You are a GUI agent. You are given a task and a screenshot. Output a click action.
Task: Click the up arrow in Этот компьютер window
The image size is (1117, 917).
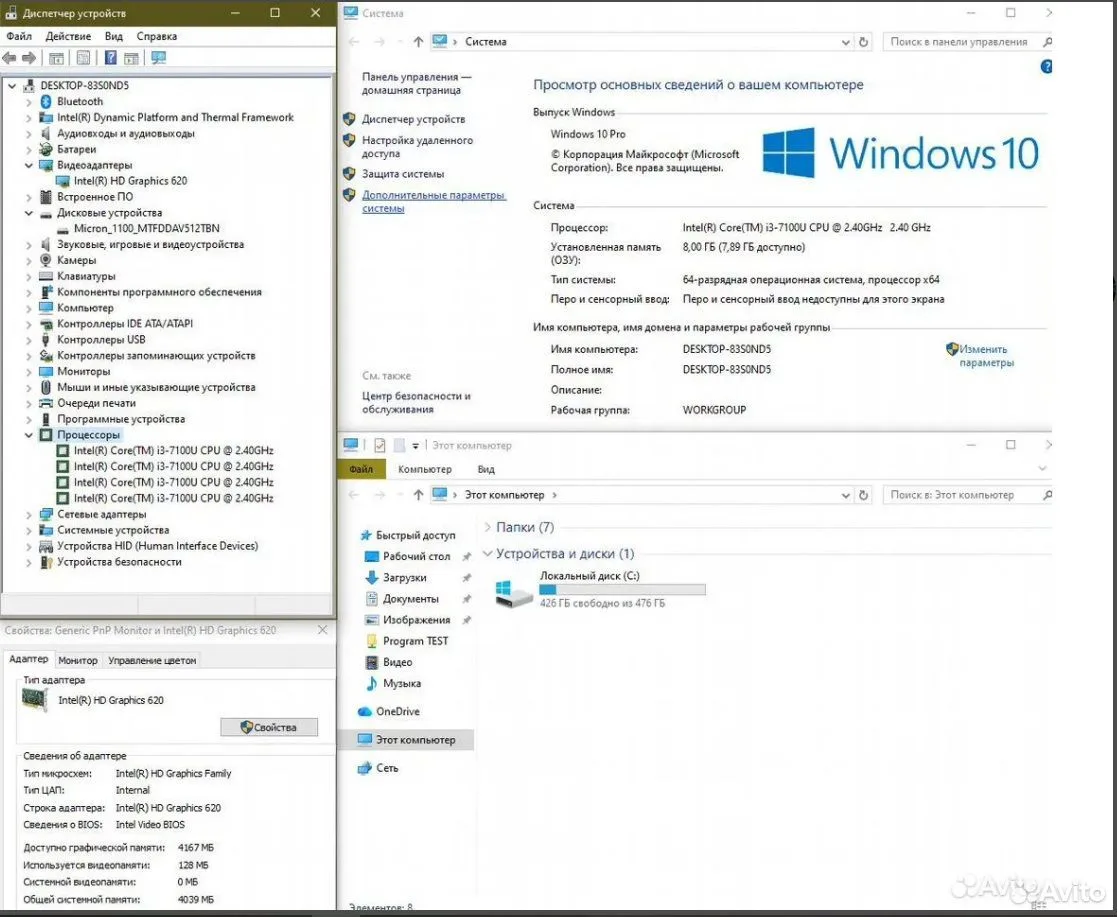[418, 495]
